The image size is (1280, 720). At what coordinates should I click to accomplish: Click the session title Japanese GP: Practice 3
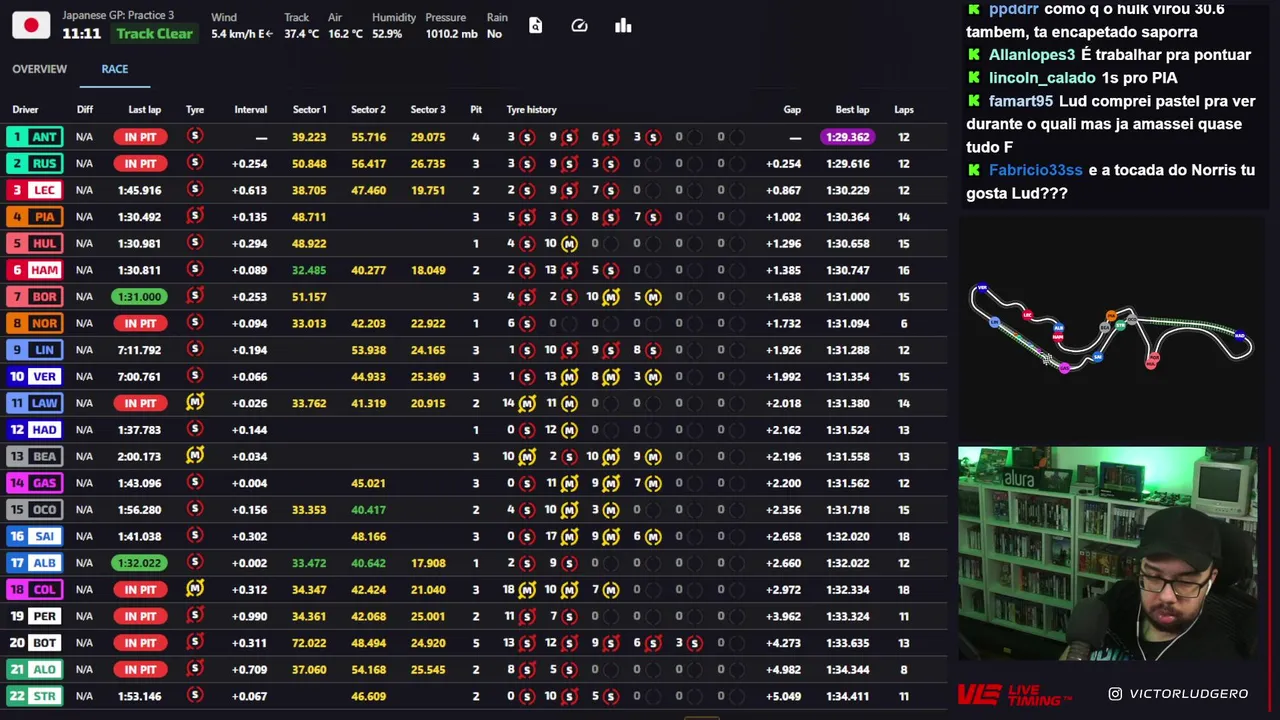click(x=118, y=15)
